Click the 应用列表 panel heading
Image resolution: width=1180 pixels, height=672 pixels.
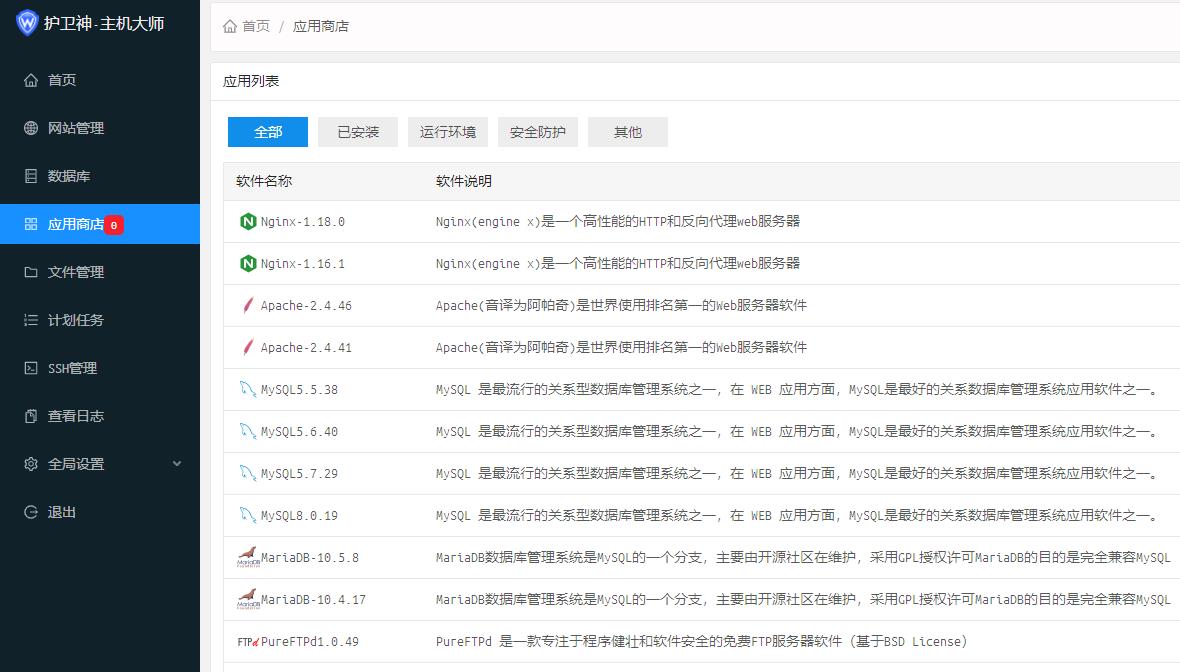(251, 81)
